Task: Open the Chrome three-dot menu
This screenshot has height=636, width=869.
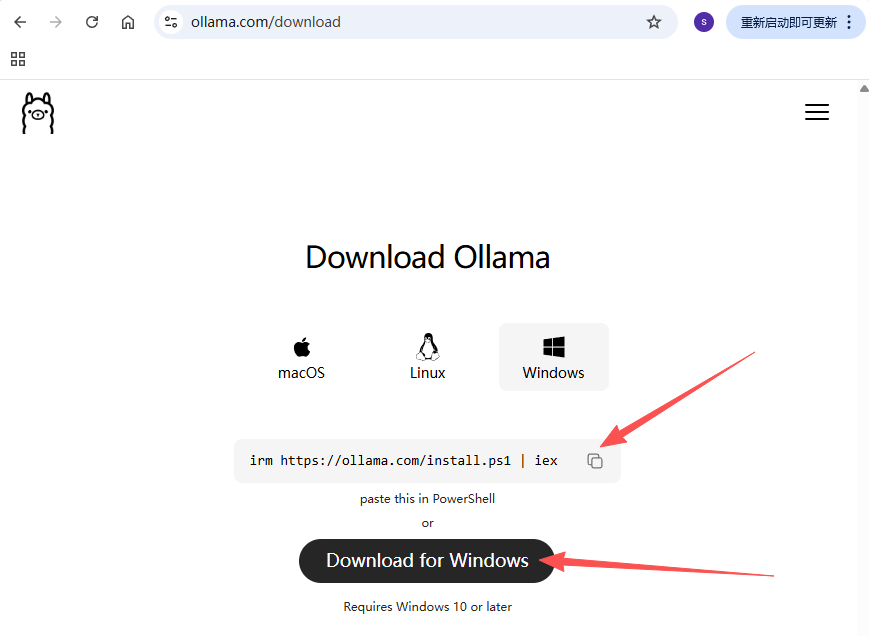Action: pos(849,22)
